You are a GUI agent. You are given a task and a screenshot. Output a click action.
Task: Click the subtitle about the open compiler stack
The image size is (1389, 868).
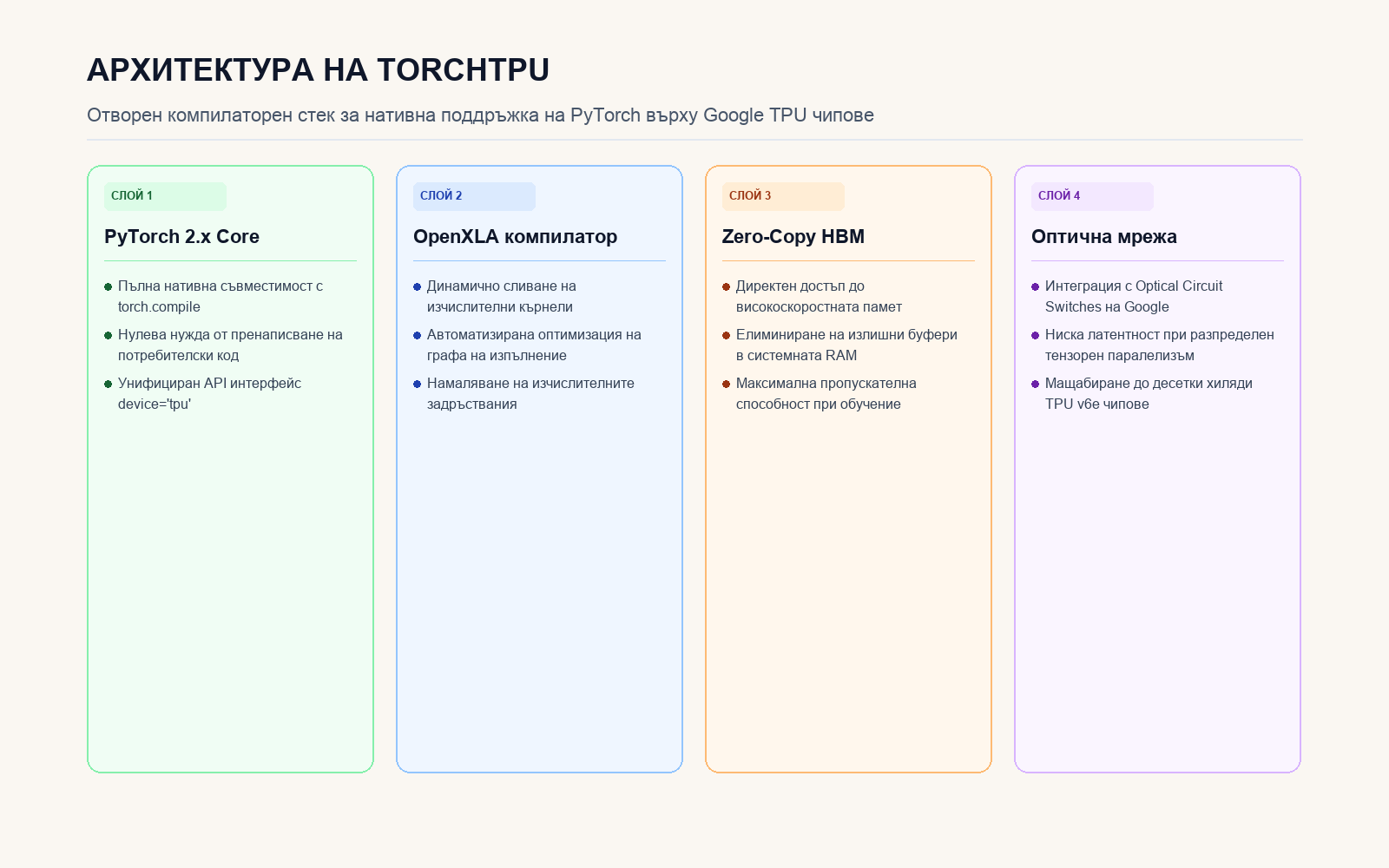480,115
